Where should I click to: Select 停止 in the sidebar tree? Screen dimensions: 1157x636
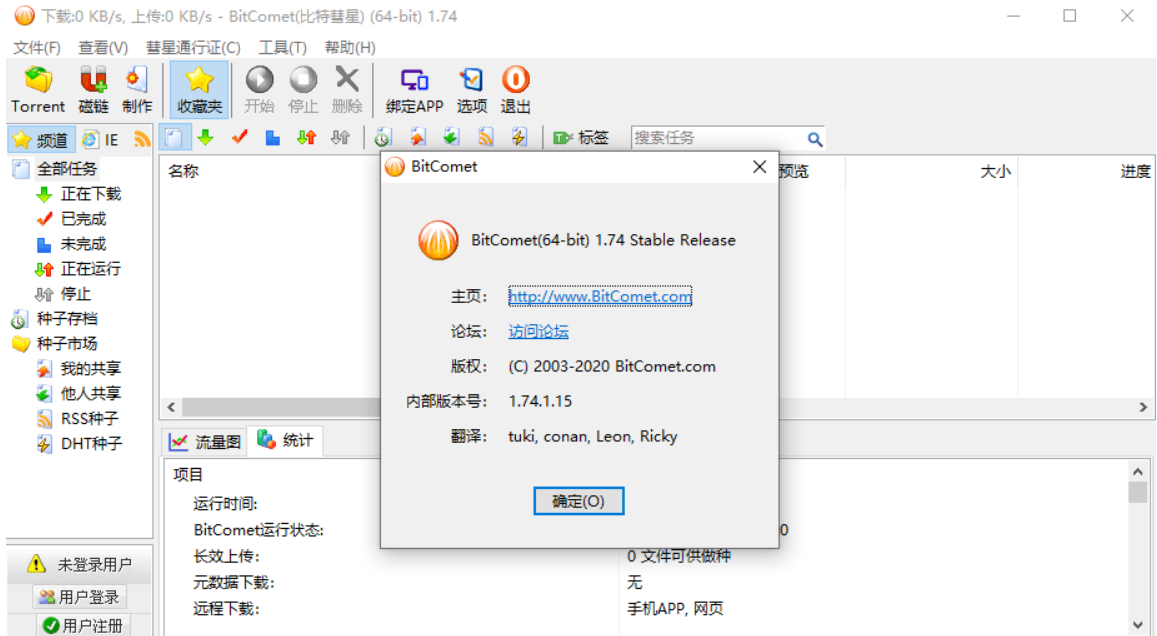(x=75, y=294)
